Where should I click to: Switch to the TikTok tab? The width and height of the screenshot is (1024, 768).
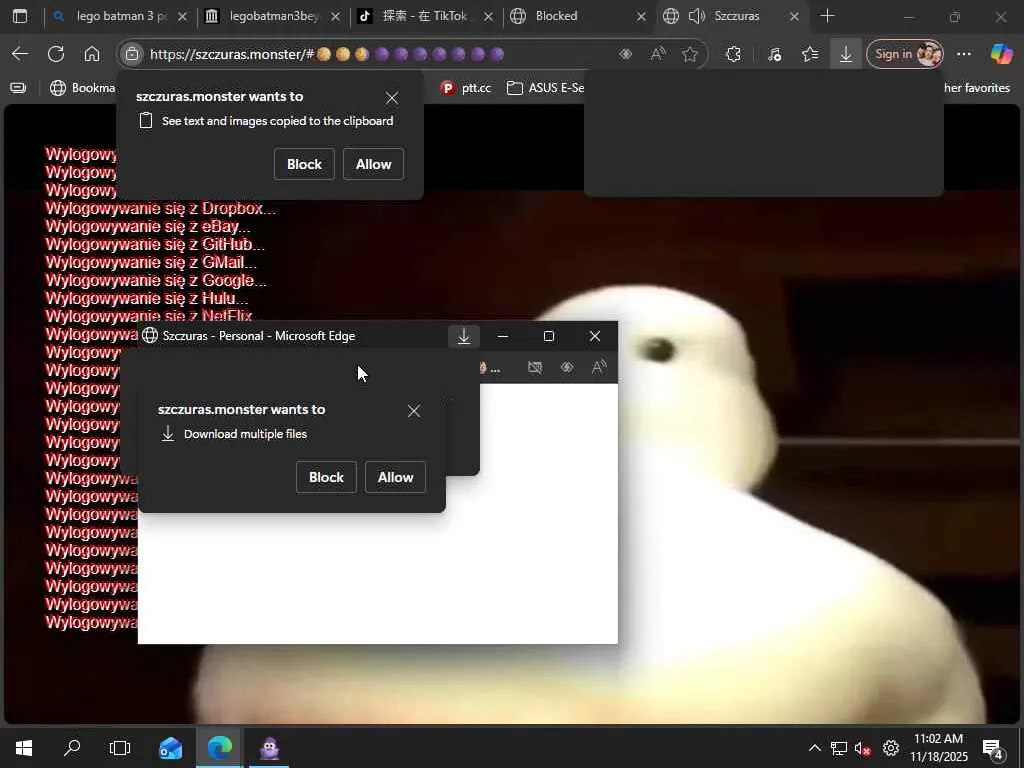[x=424, y=16]
